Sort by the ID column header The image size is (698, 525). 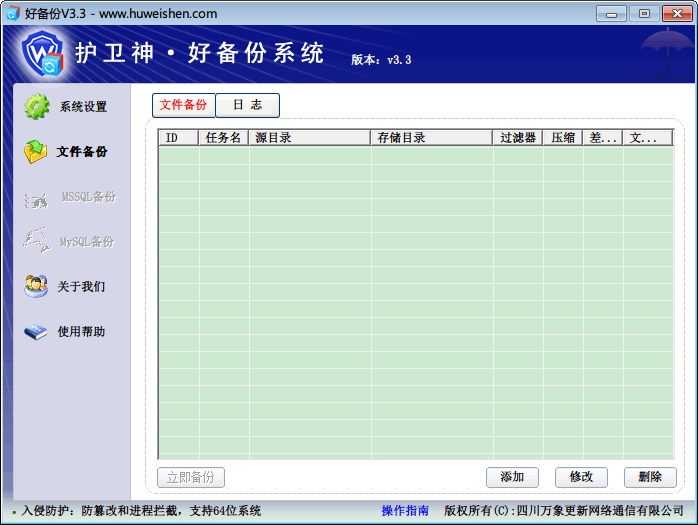click(179, 138)
